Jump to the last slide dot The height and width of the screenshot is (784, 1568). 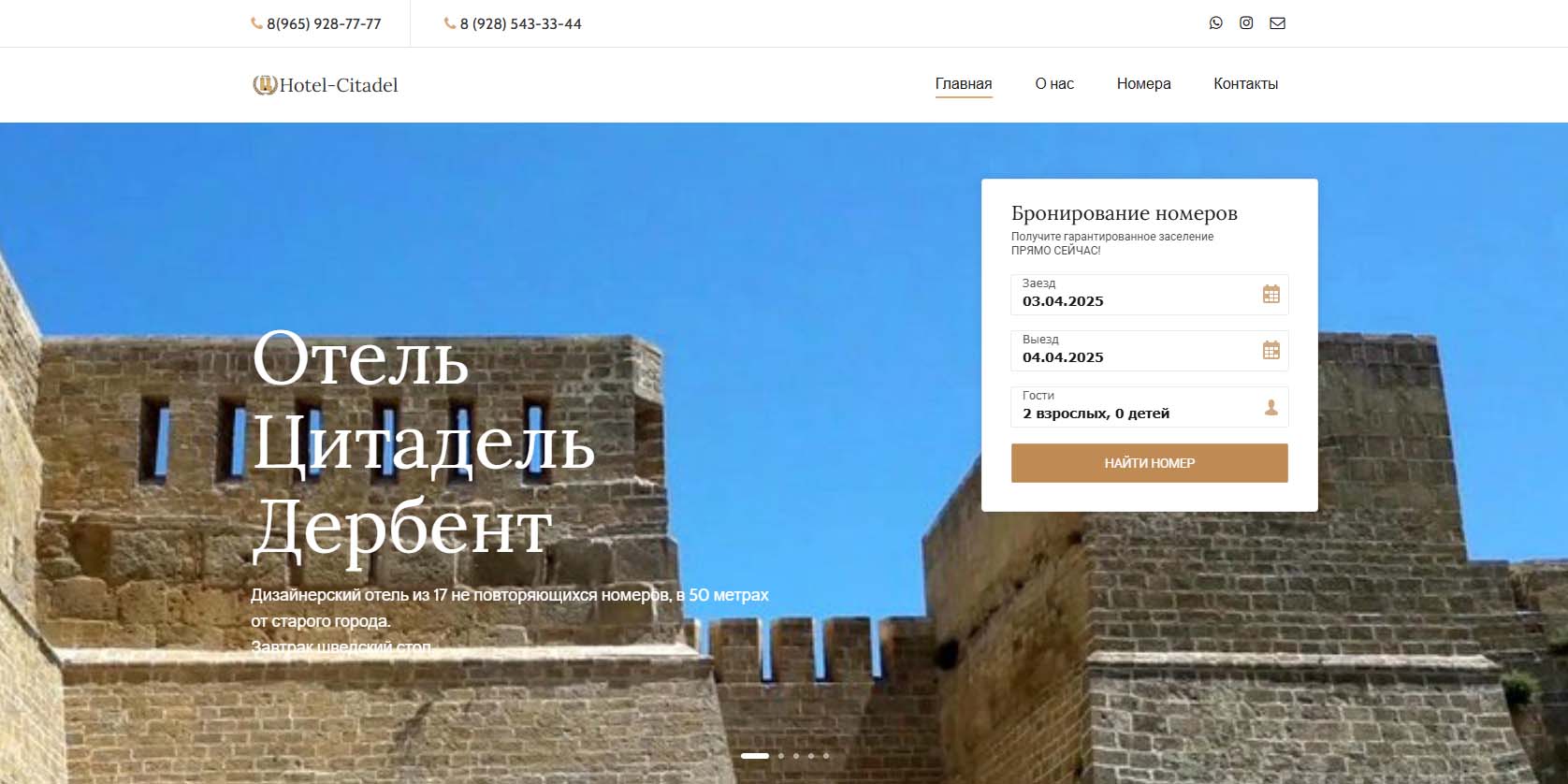[826, 756]
